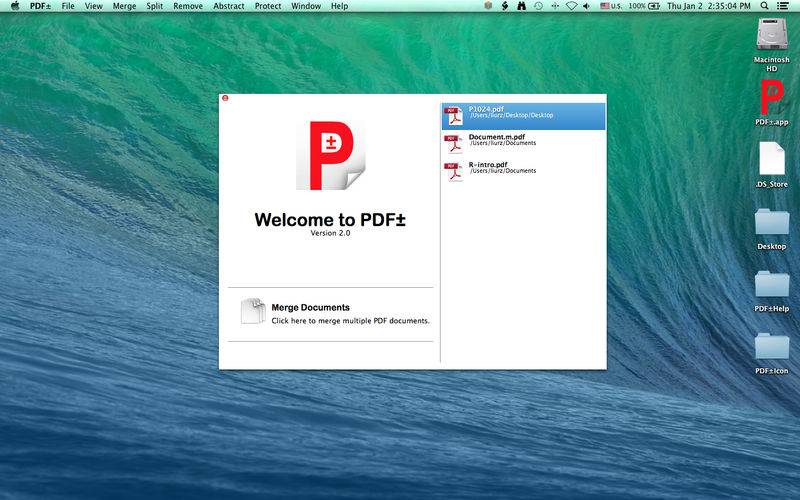
Task: Click the date and time Thu Jan 2
Action: click(x=709, y=6)
